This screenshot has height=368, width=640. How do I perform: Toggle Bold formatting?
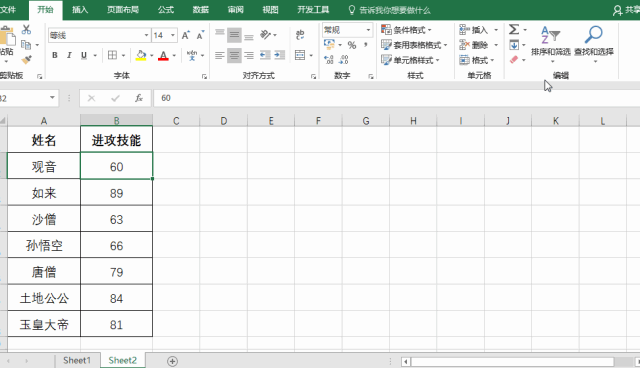(x=55, y=55)
